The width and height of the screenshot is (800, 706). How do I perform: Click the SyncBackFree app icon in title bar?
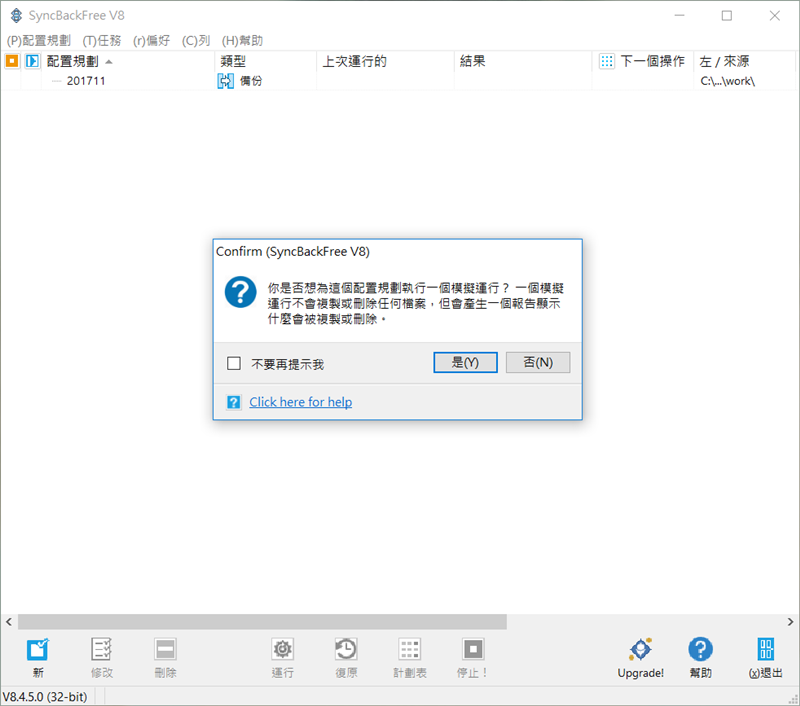tap(16, 15)
